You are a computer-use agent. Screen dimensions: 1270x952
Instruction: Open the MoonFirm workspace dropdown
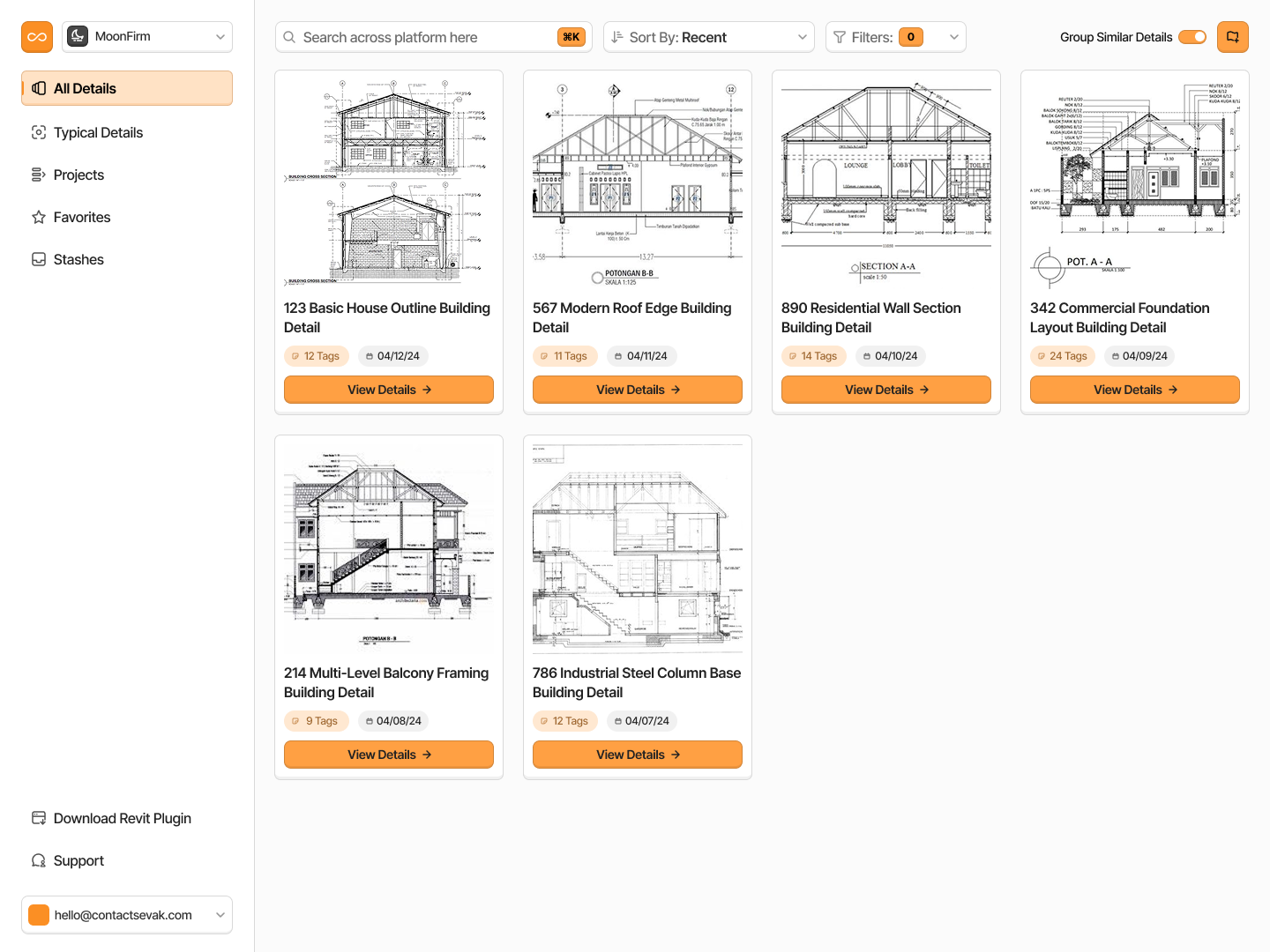(x=147, y=37)
